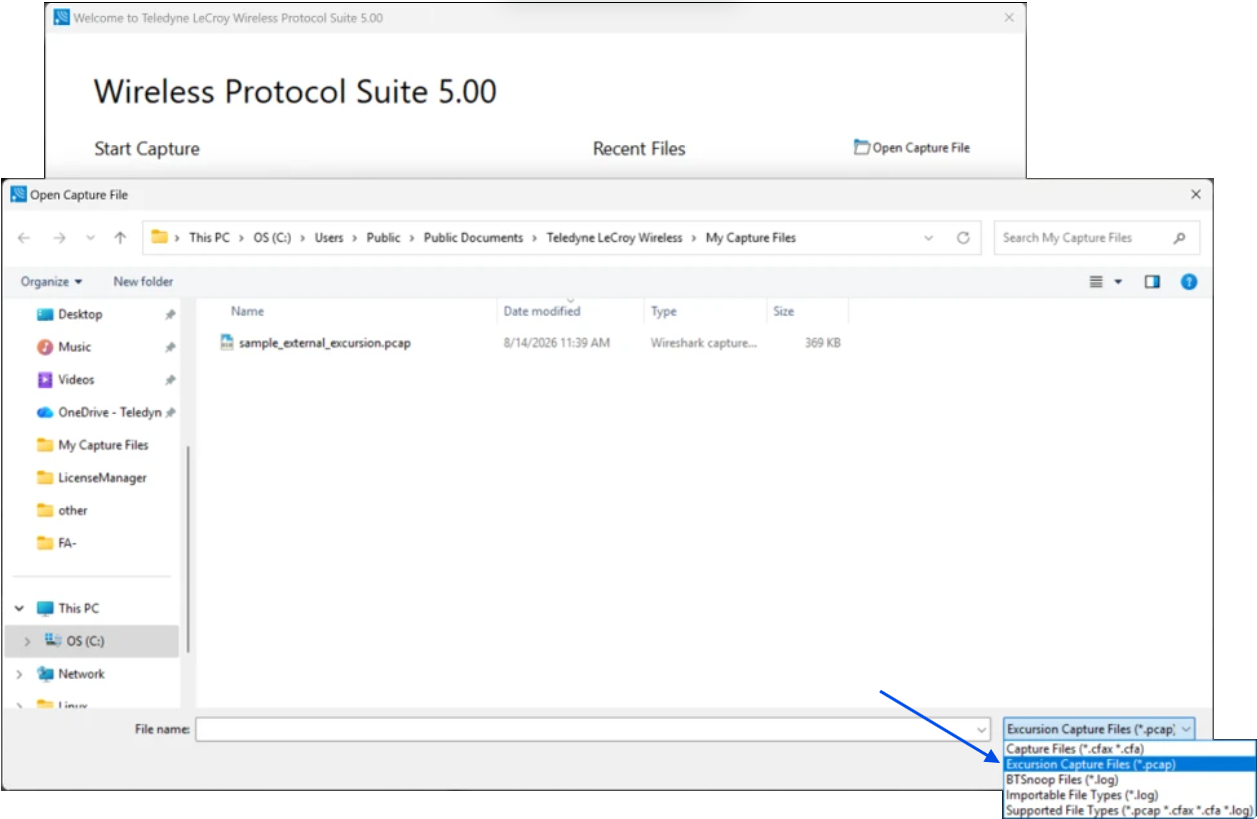Click the magnifier search icon
Viewport: 1257px width, 819px height.
pos(1180,238)
